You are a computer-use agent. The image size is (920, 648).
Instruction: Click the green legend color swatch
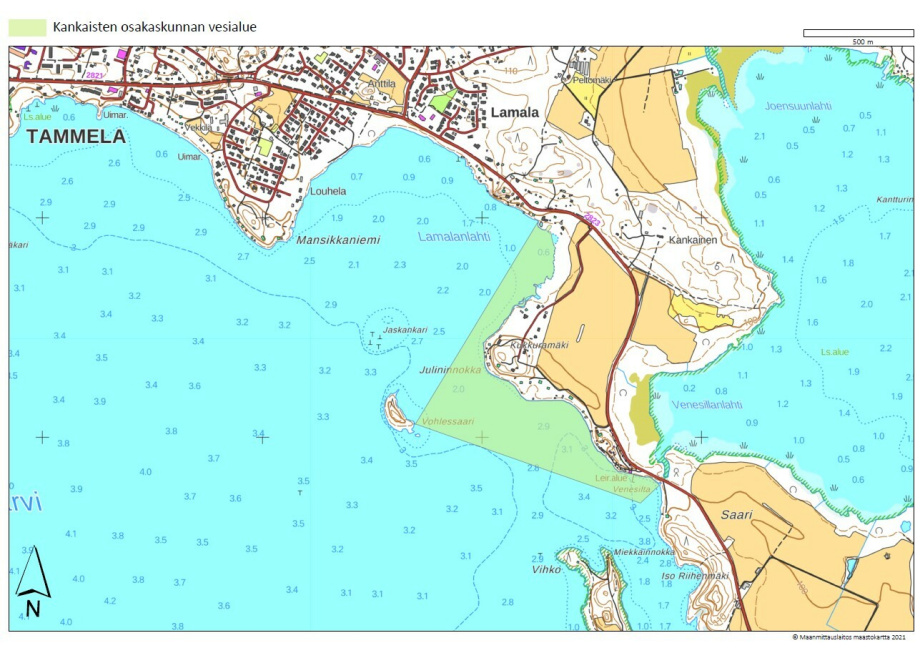tap(27, 27)
